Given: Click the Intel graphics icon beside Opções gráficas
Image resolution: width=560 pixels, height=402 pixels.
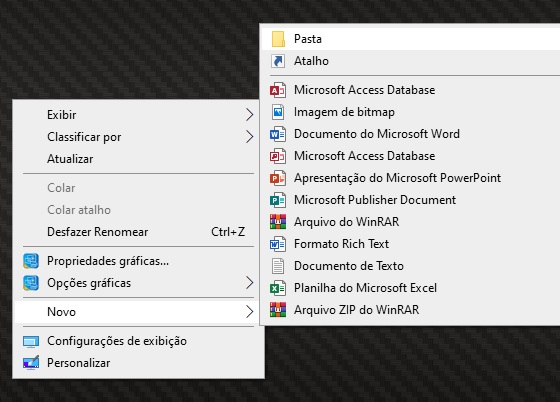Looking at the screenshot, I should pyautogui.click(x=31, y=283).
